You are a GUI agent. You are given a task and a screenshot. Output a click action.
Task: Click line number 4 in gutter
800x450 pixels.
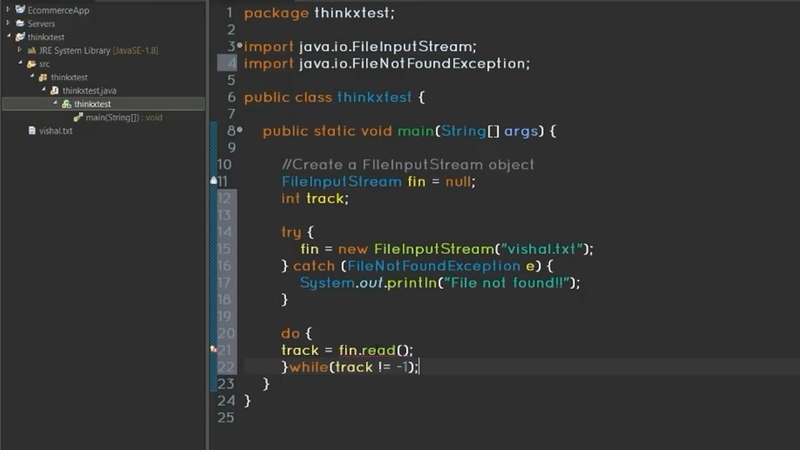[232, 63]
